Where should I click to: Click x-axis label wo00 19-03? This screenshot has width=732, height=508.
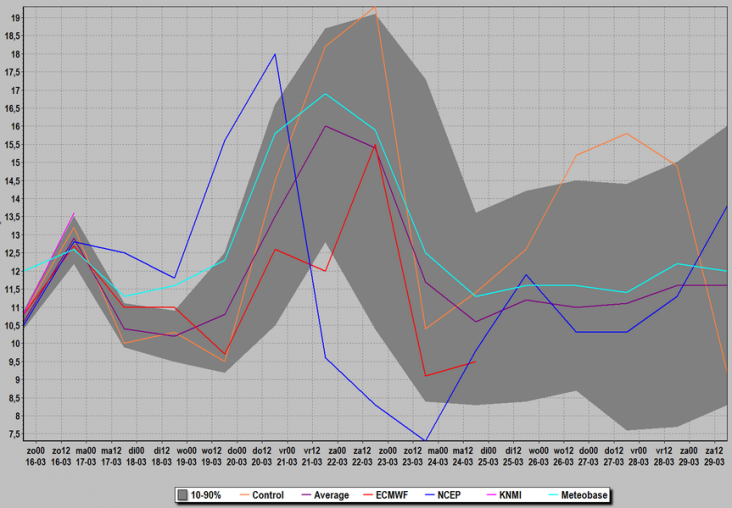[186, 456]
